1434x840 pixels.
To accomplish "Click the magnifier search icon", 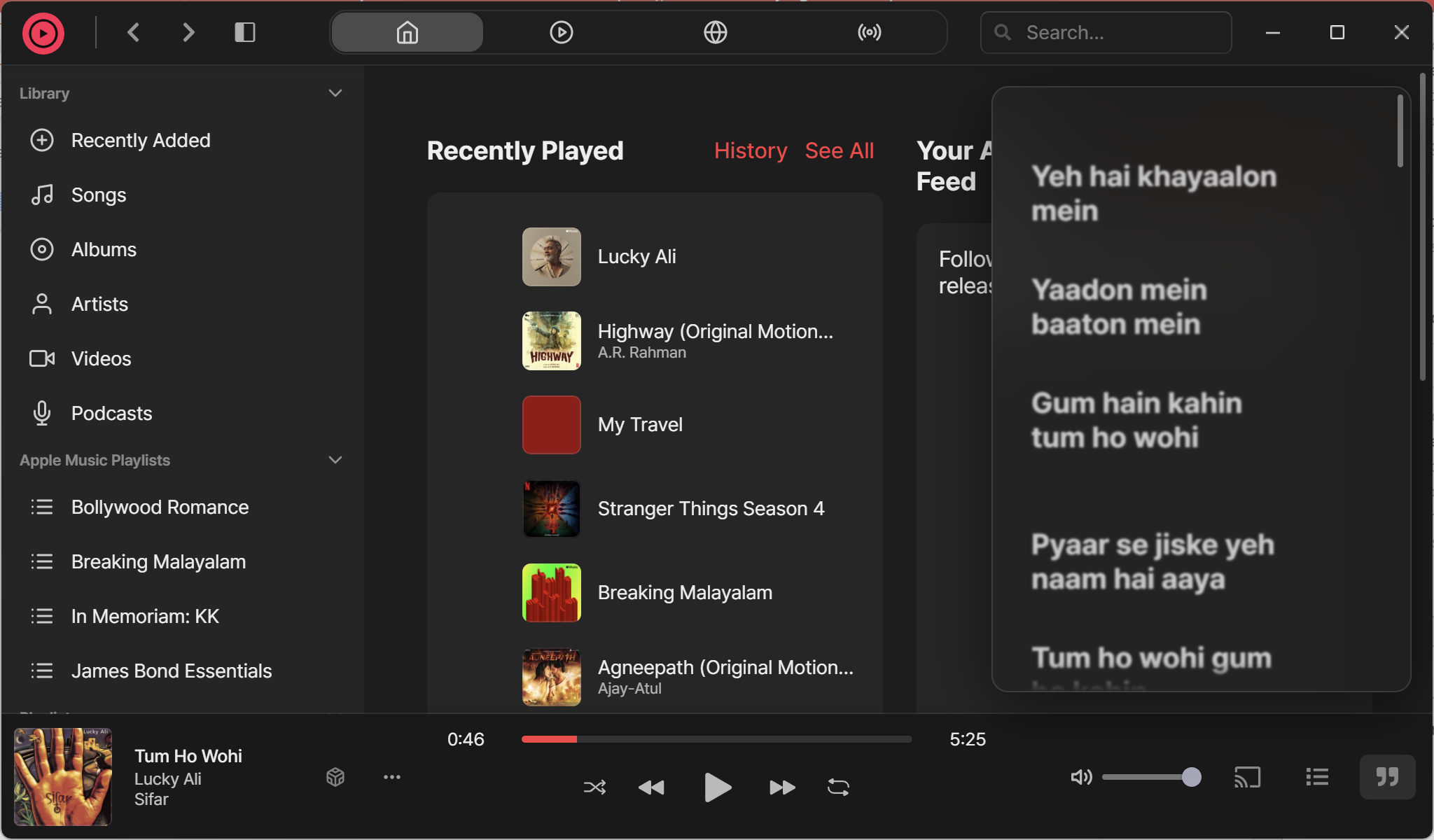I will click(1003, 32).
